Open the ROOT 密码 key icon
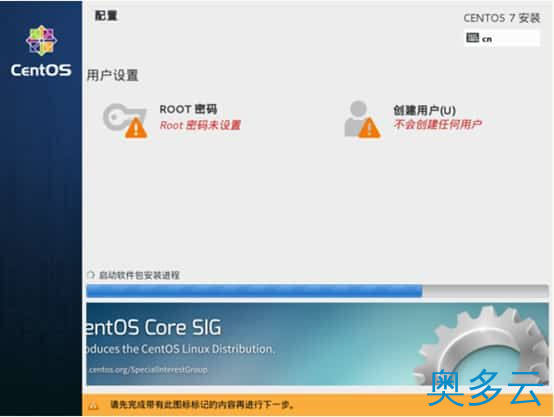The image size is (554, 417). coord(125,120)
